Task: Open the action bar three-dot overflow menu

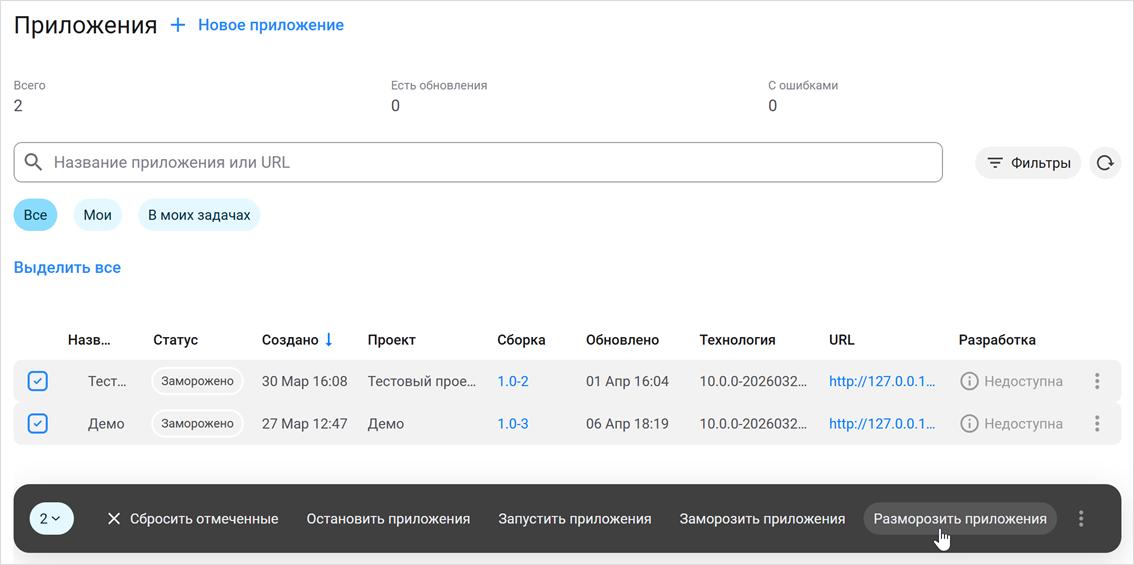Action: (1081, 519)
